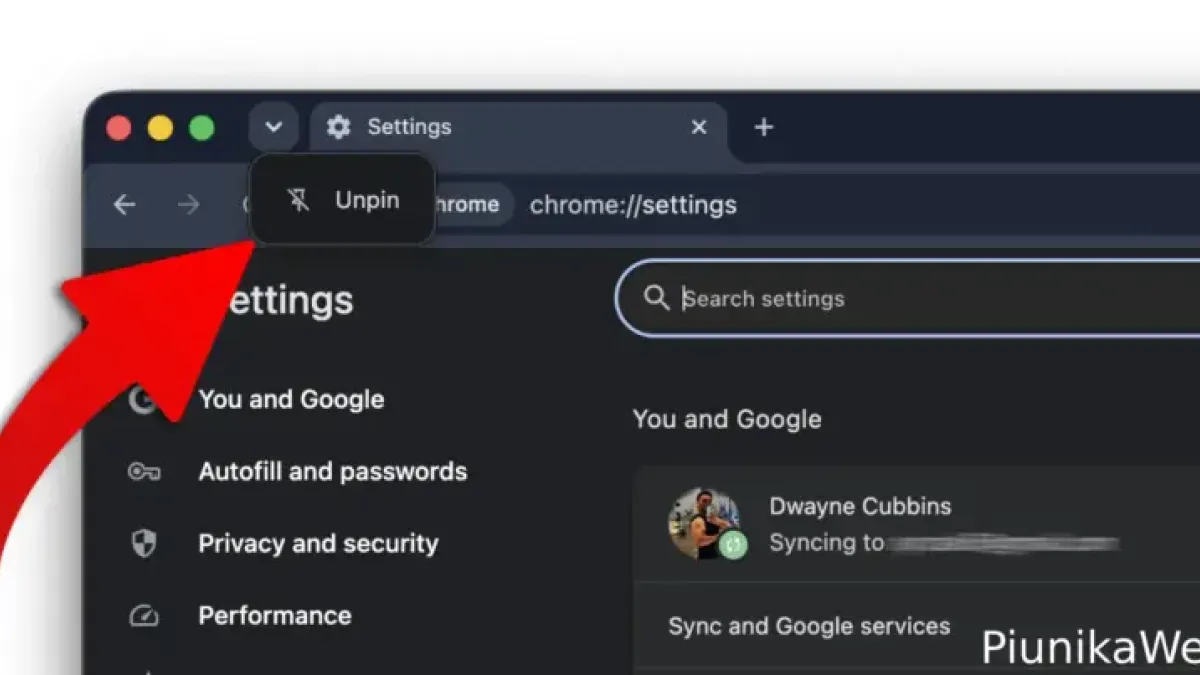
Task: Open Autofill and passwords section
Action: click(332, 471)
